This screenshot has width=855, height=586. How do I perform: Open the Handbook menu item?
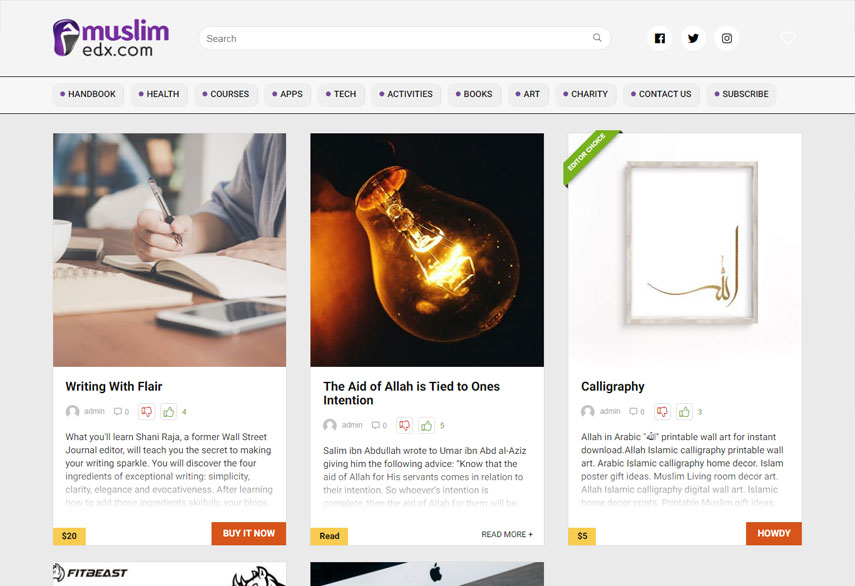point(88,94)
